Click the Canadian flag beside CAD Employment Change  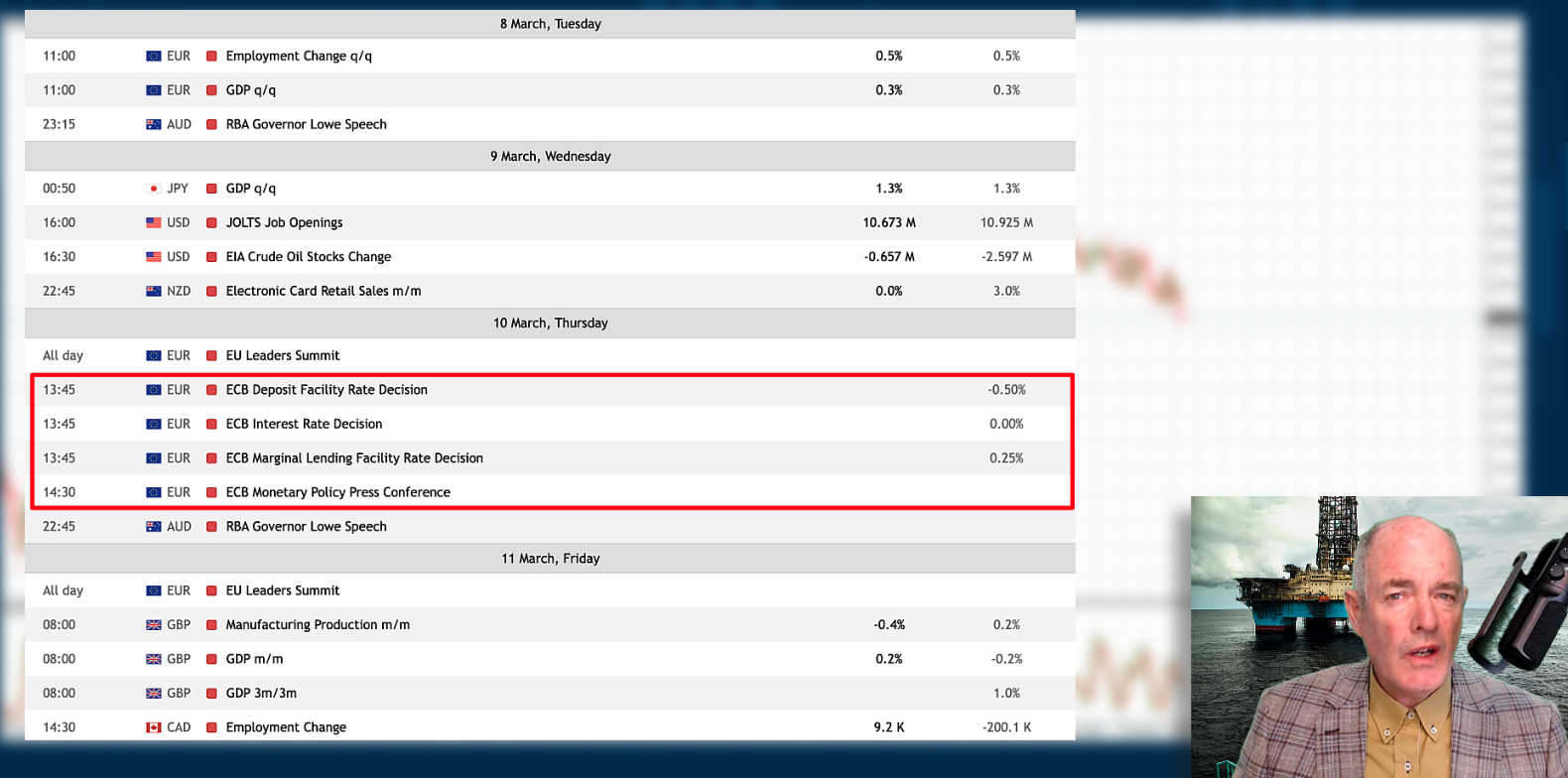(x=154, y=728)
